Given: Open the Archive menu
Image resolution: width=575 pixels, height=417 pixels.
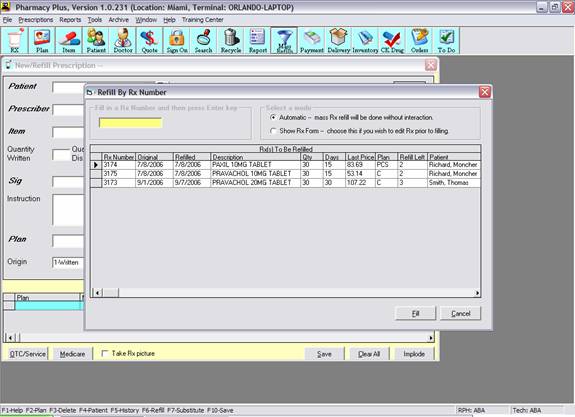Looking at the screenshot, I should click(x=118, y=20).
